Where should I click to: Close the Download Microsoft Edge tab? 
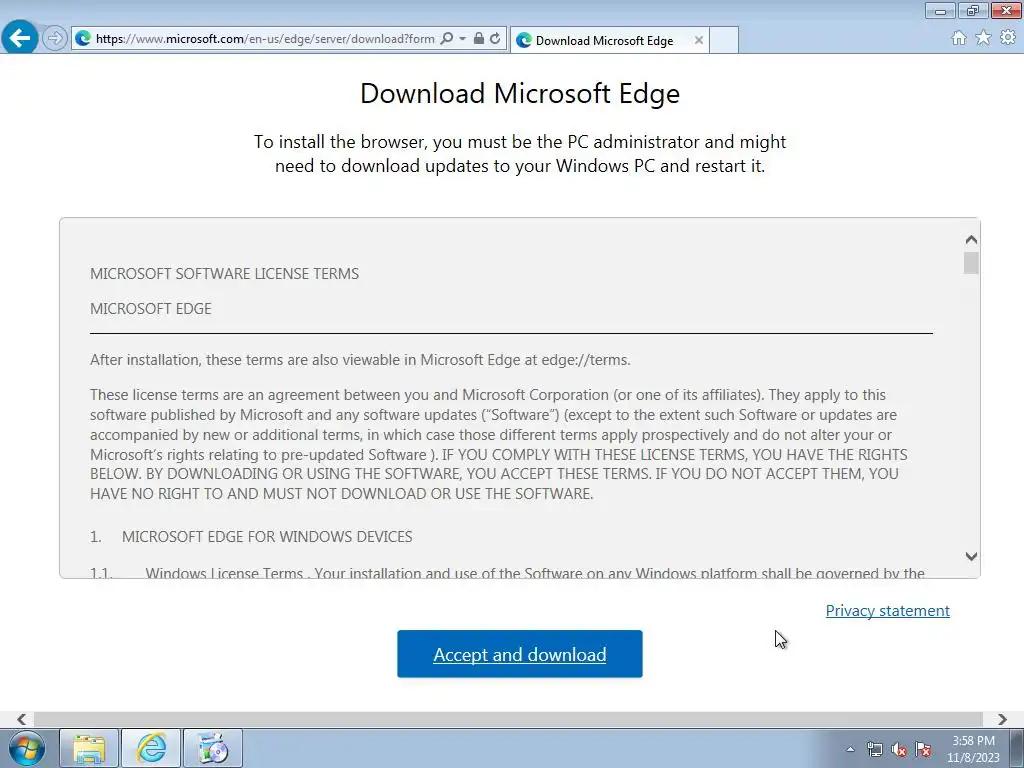pyautogui.click(x=699, y=40)
